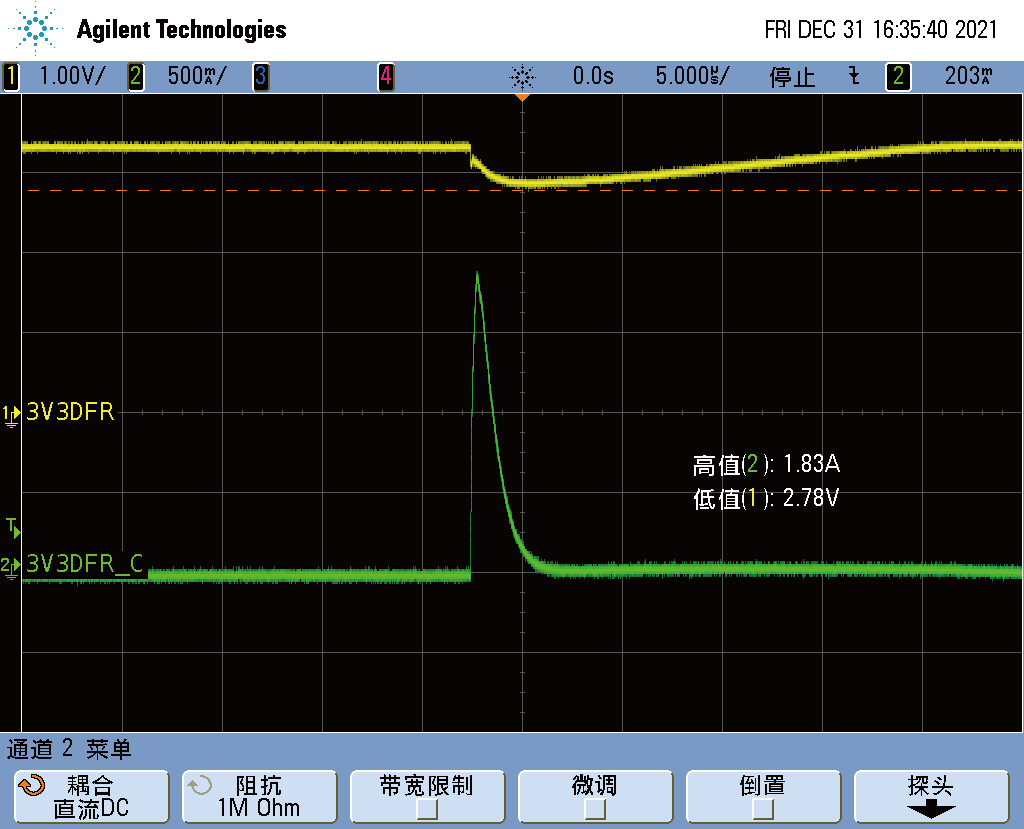The image size is (1024, 829).
Task: Click the 3V3DFR channel 1 label
Action: [x=70, y=412]
